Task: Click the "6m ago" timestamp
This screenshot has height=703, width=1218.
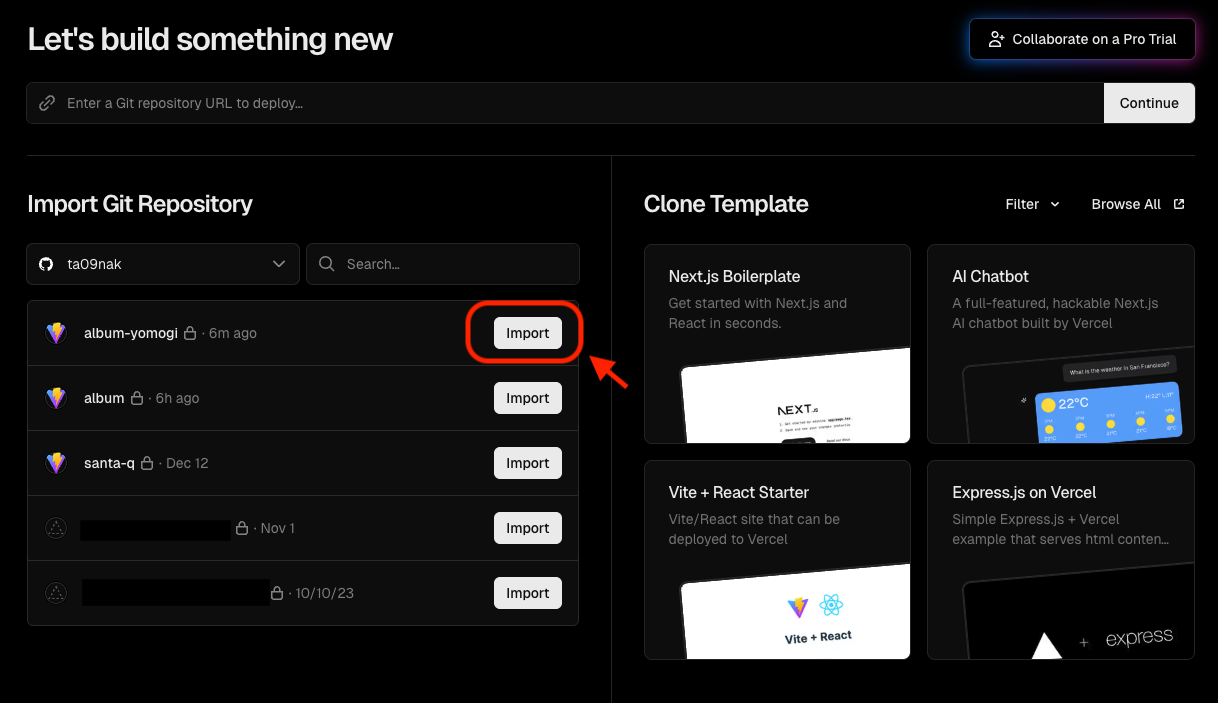Action: 233,333
